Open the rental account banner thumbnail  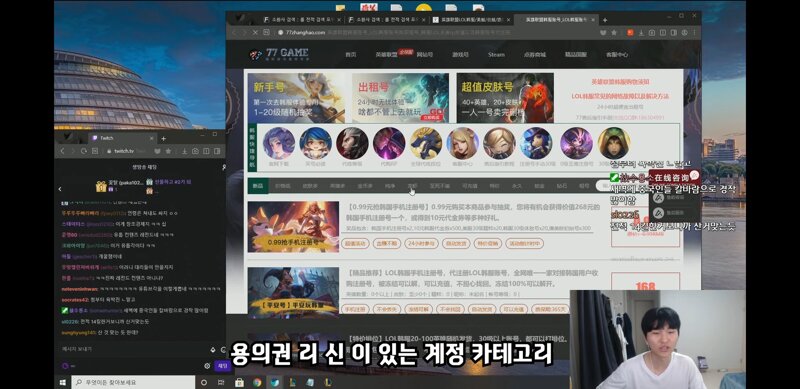click(400, 98)
